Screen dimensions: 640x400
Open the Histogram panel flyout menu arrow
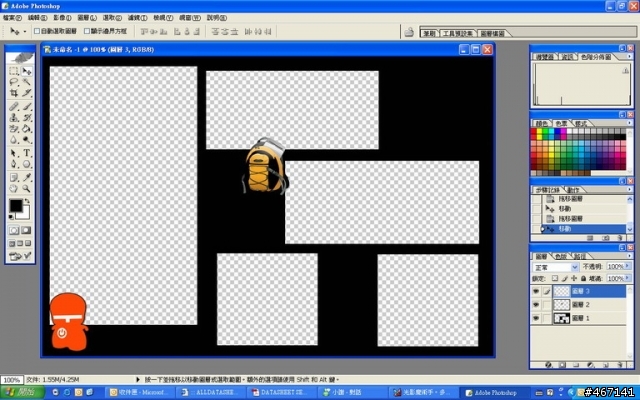point(629,57)
